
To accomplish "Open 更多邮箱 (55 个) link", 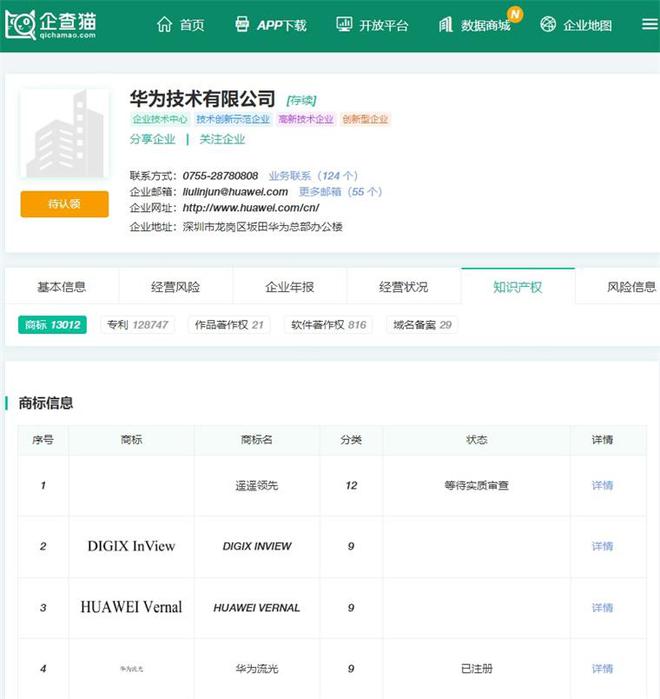I will [340, 192].
